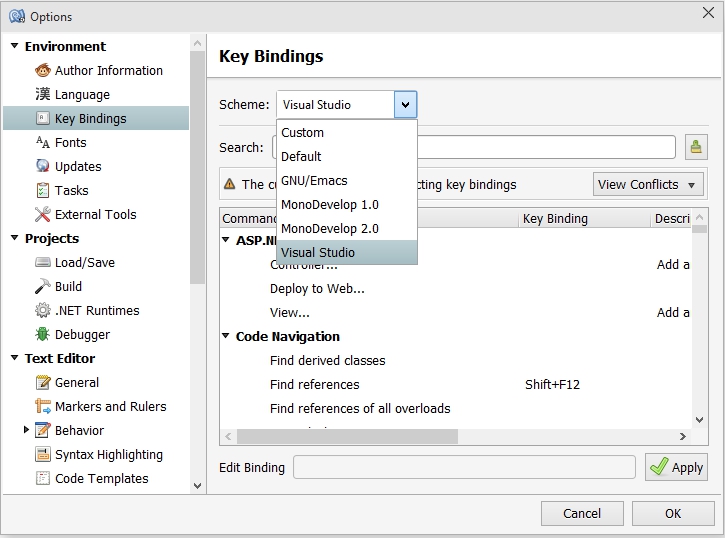Choose Default scheme from the list

347,157
